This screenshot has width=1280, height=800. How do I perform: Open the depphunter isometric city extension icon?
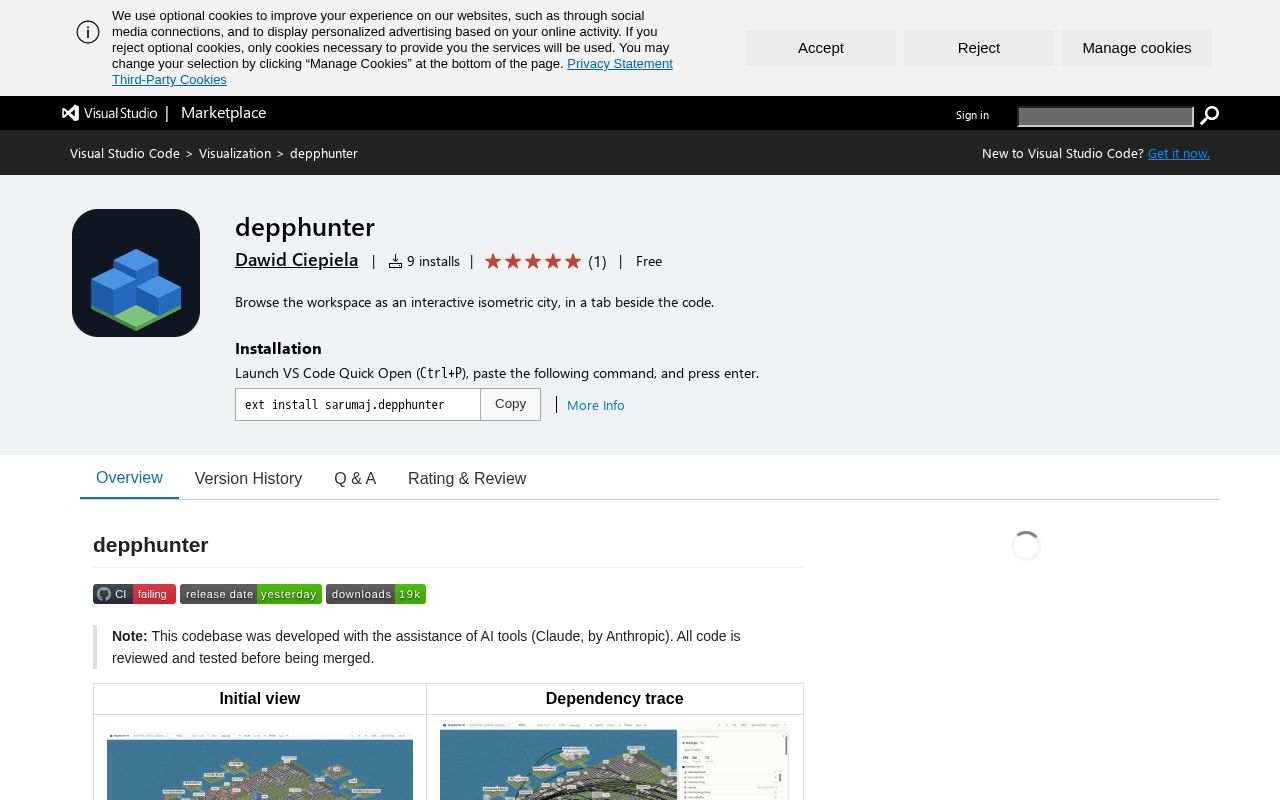tap(136, 273)
